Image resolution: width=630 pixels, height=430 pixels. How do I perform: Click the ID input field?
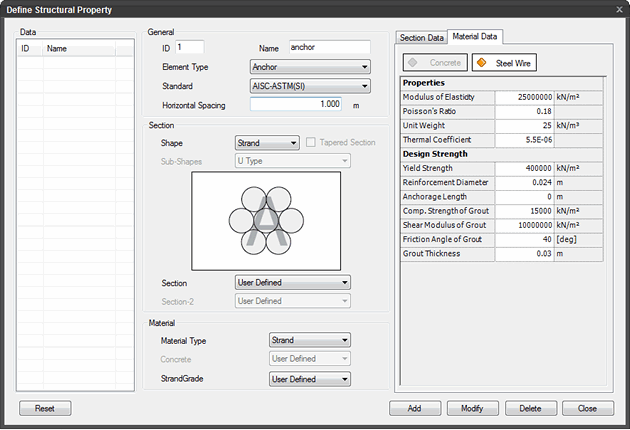(190, 47)
